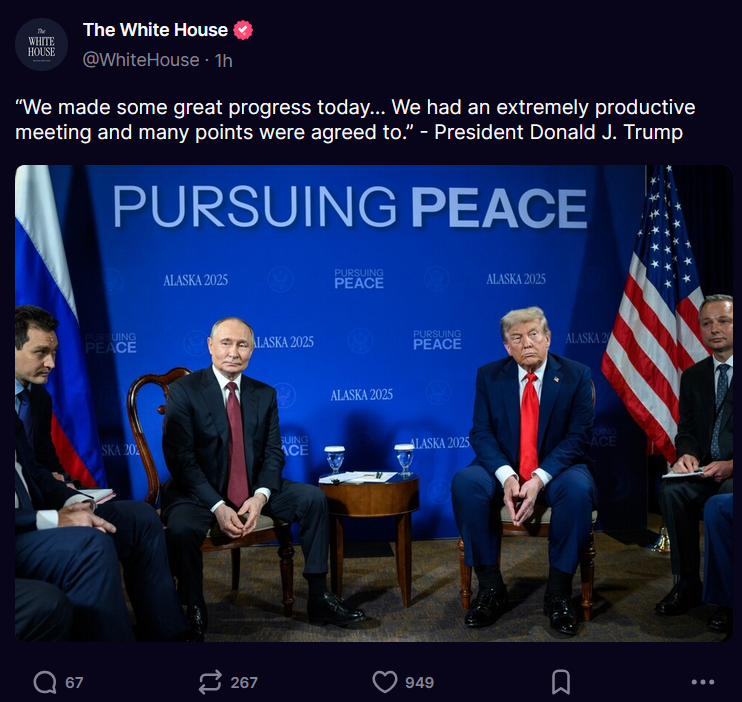This screenshot has height=702, width=742.
Task: View the 949 likes count
Action: point(419,682)
